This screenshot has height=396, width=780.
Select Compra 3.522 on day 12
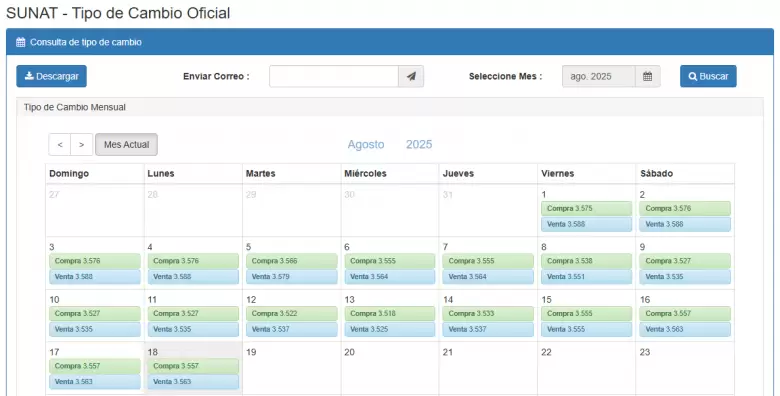(292, 313)
